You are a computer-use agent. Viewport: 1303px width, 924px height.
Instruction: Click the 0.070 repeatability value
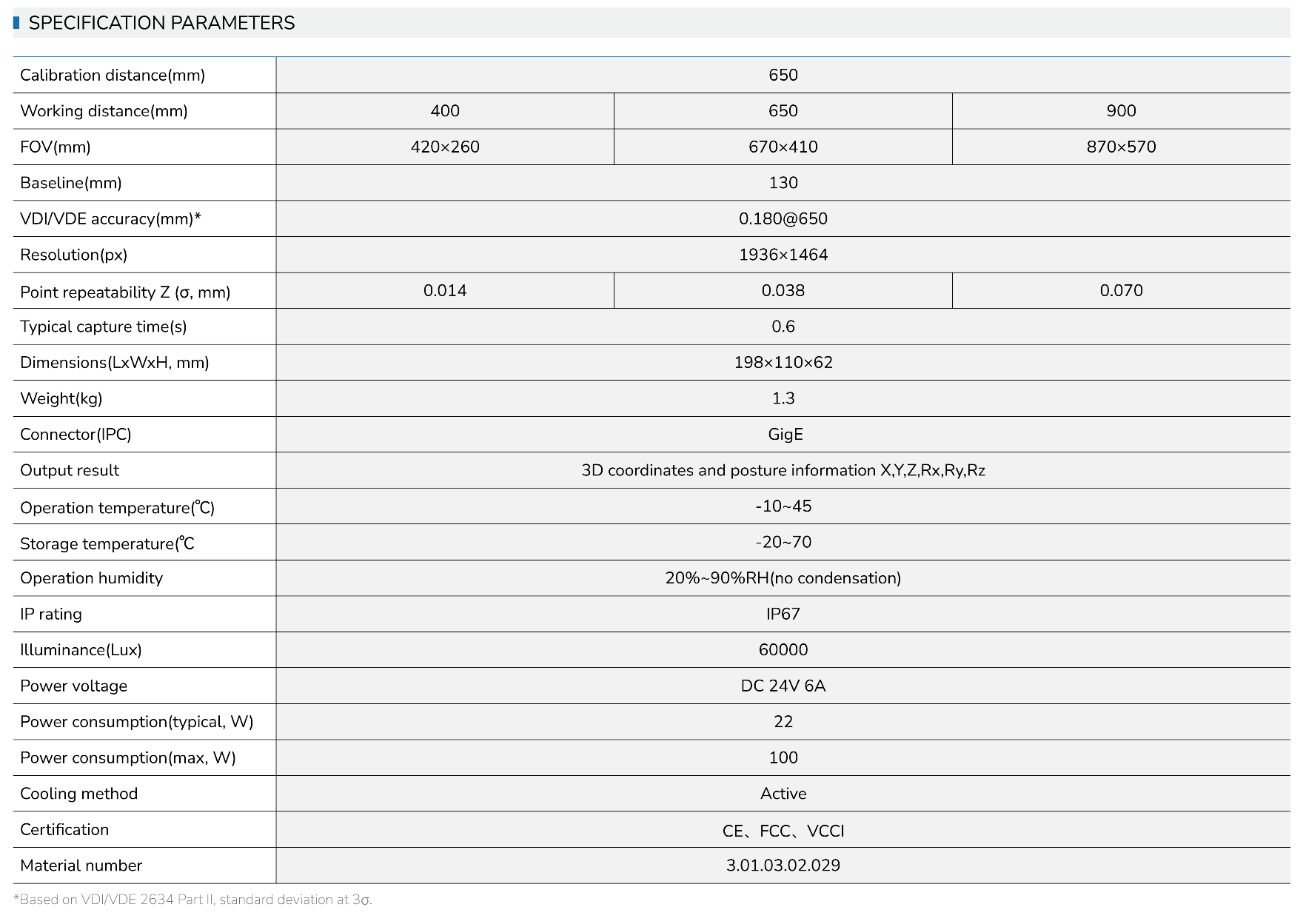tap(1121, 290)
